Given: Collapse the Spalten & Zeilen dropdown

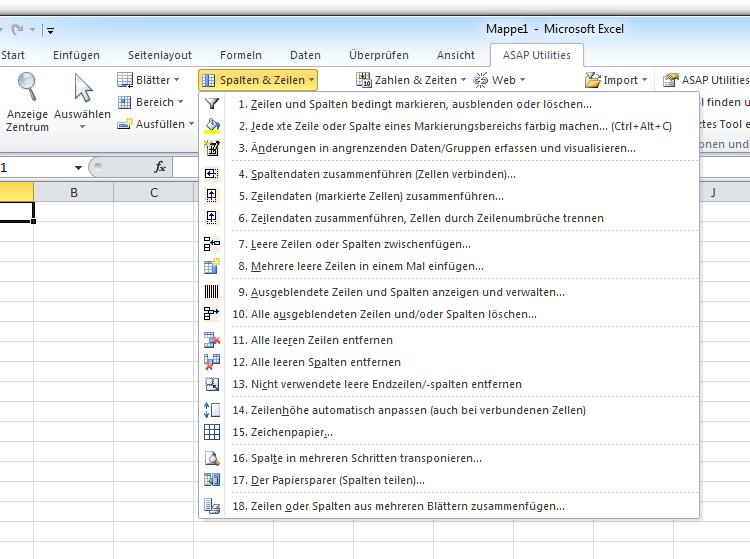Looking at the screenshot, I should tap(258, 80).
